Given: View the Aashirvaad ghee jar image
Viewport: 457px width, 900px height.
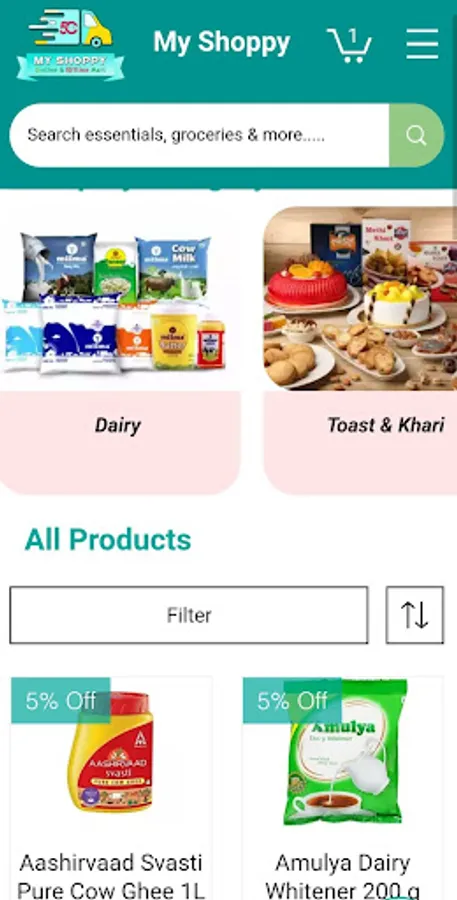Looking at the screenshot, I should (111, 752).
